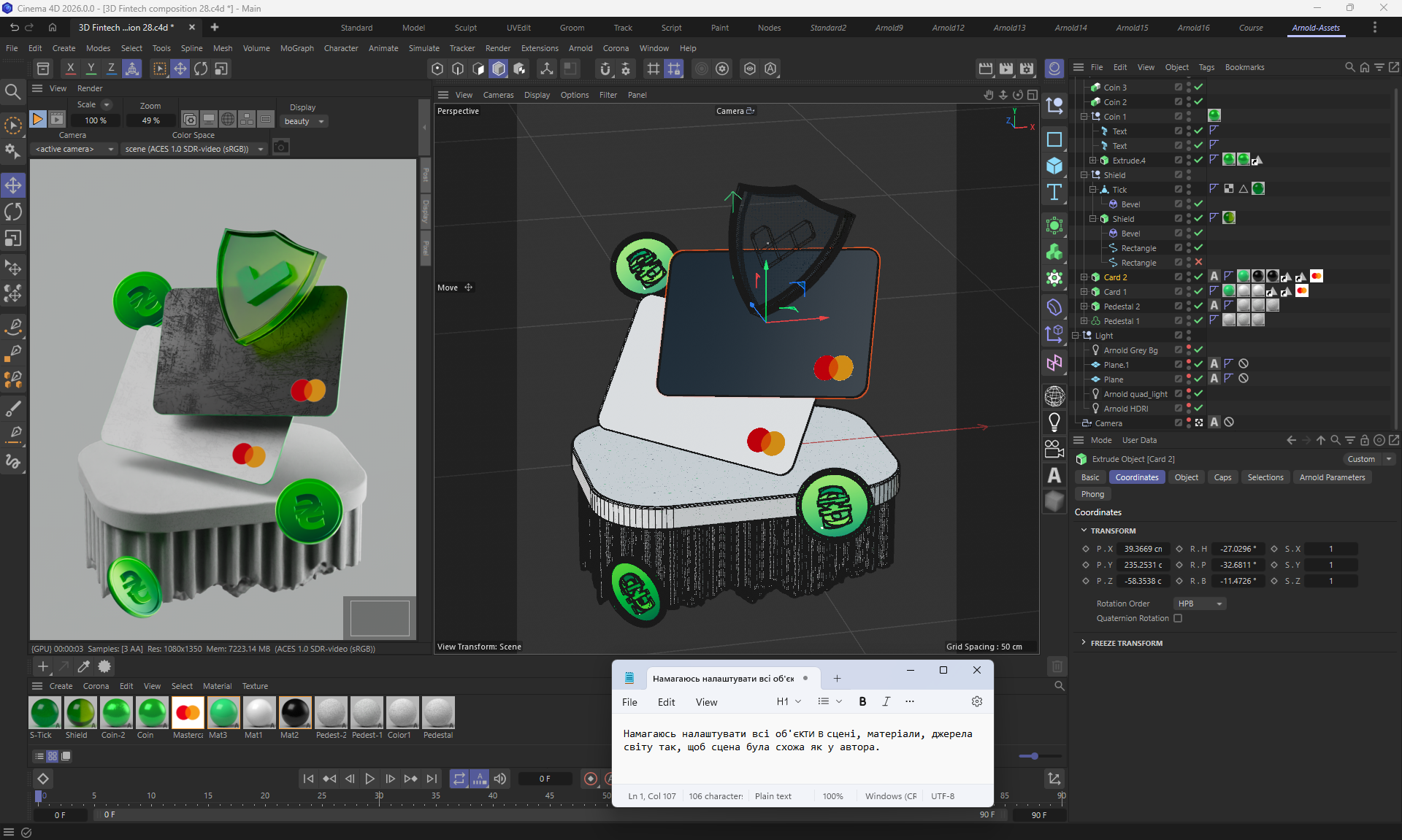Viewport: 1402px width, 840px height.
Task: Click the Arnold Parameters button
Action: [1332, 477]
